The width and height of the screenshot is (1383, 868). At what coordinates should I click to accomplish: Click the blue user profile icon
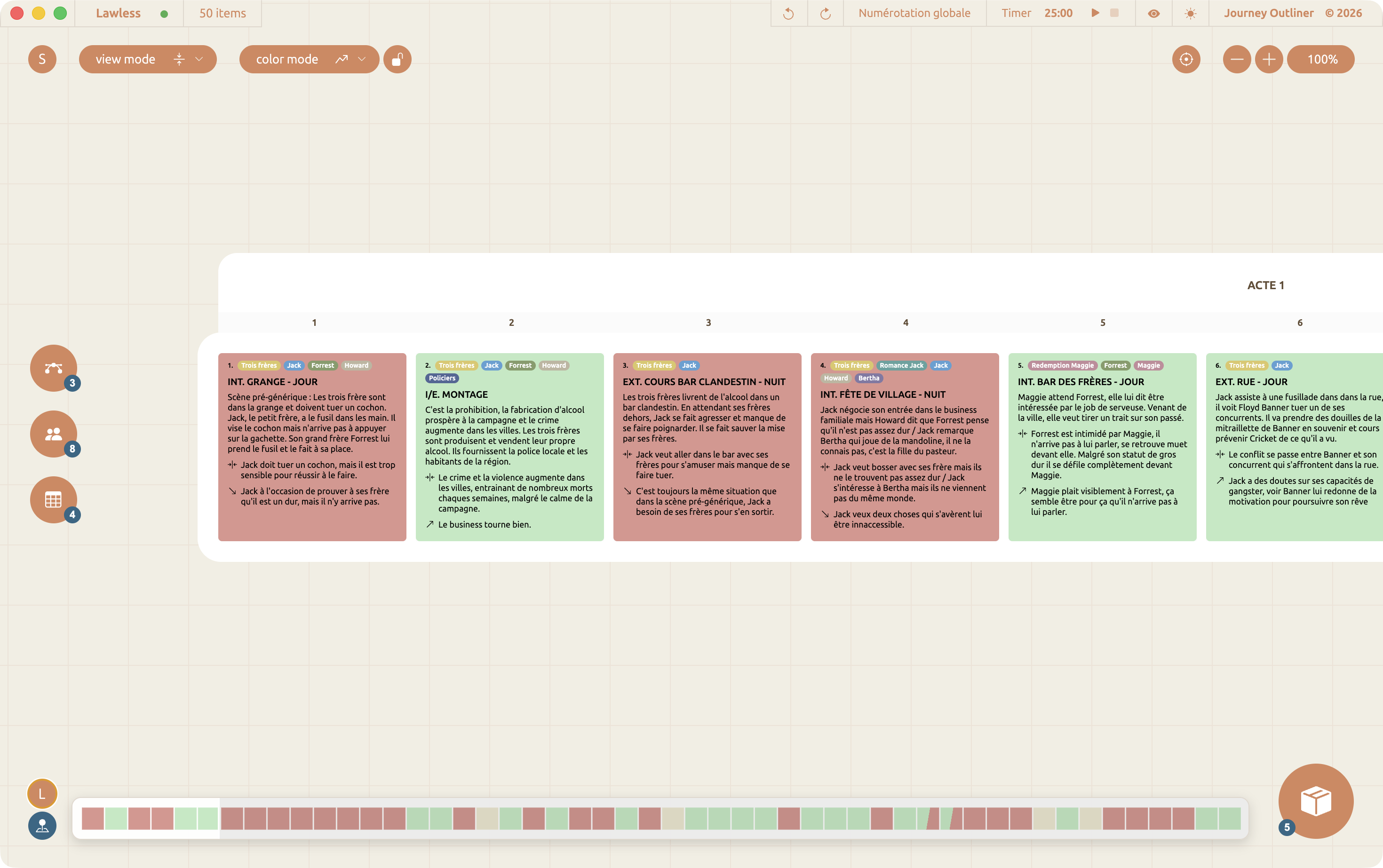42,826
